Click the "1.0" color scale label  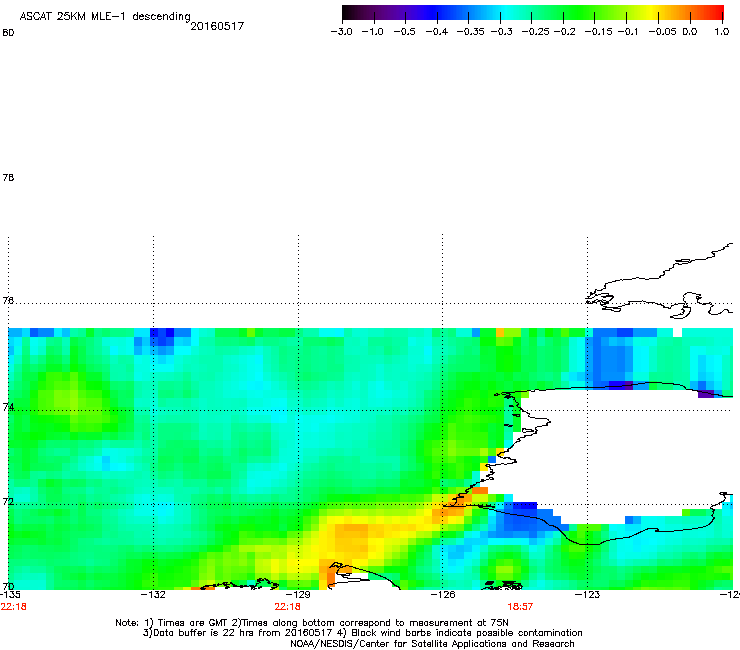pos(722,32)
